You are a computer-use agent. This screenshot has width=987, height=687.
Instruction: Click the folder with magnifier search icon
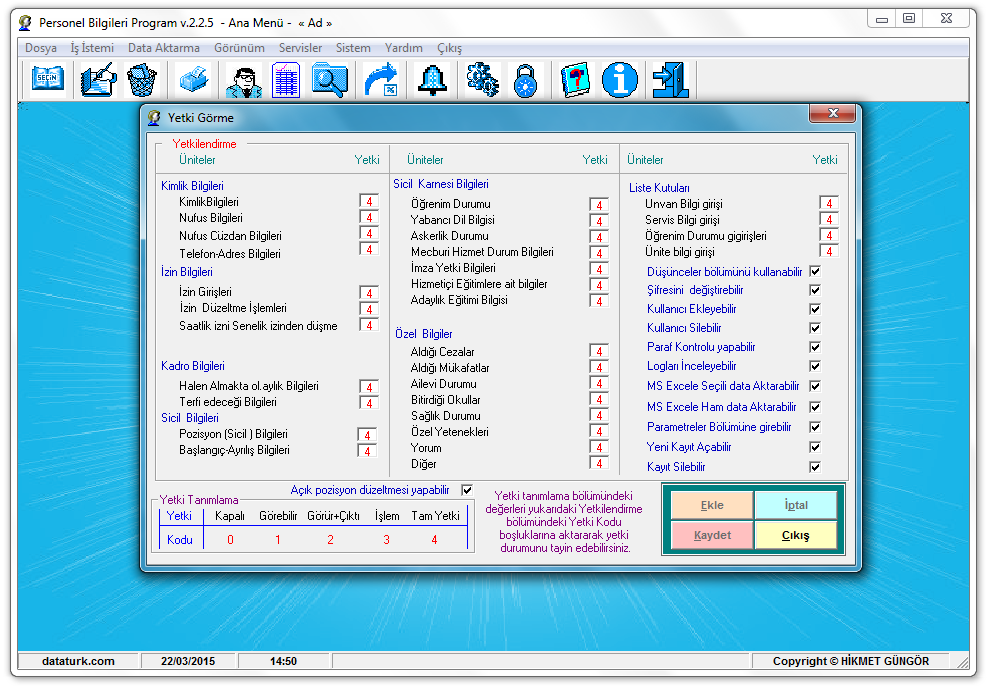[x=329, y=80]
